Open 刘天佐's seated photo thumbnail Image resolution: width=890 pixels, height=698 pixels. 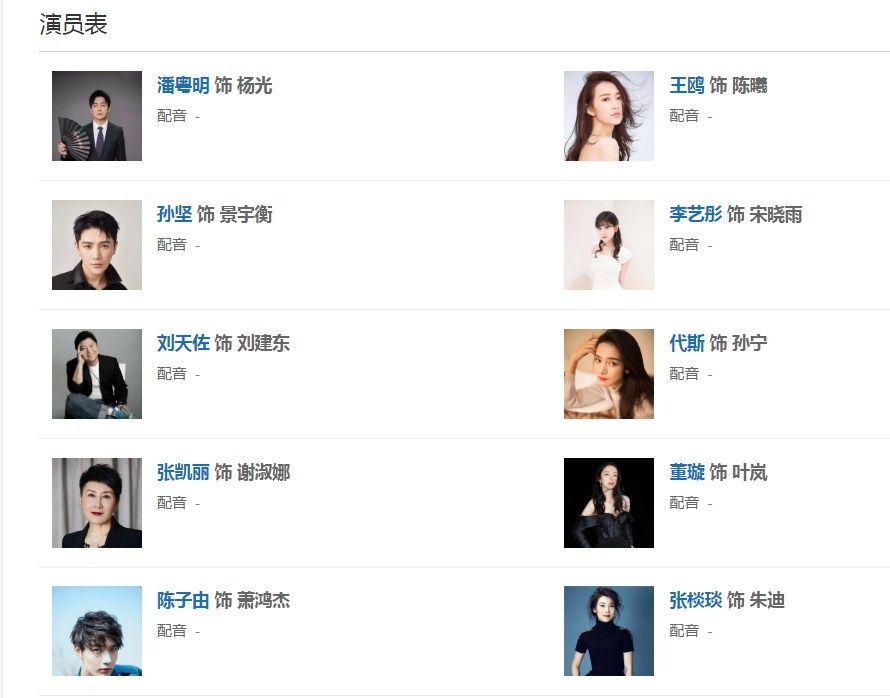97,374
